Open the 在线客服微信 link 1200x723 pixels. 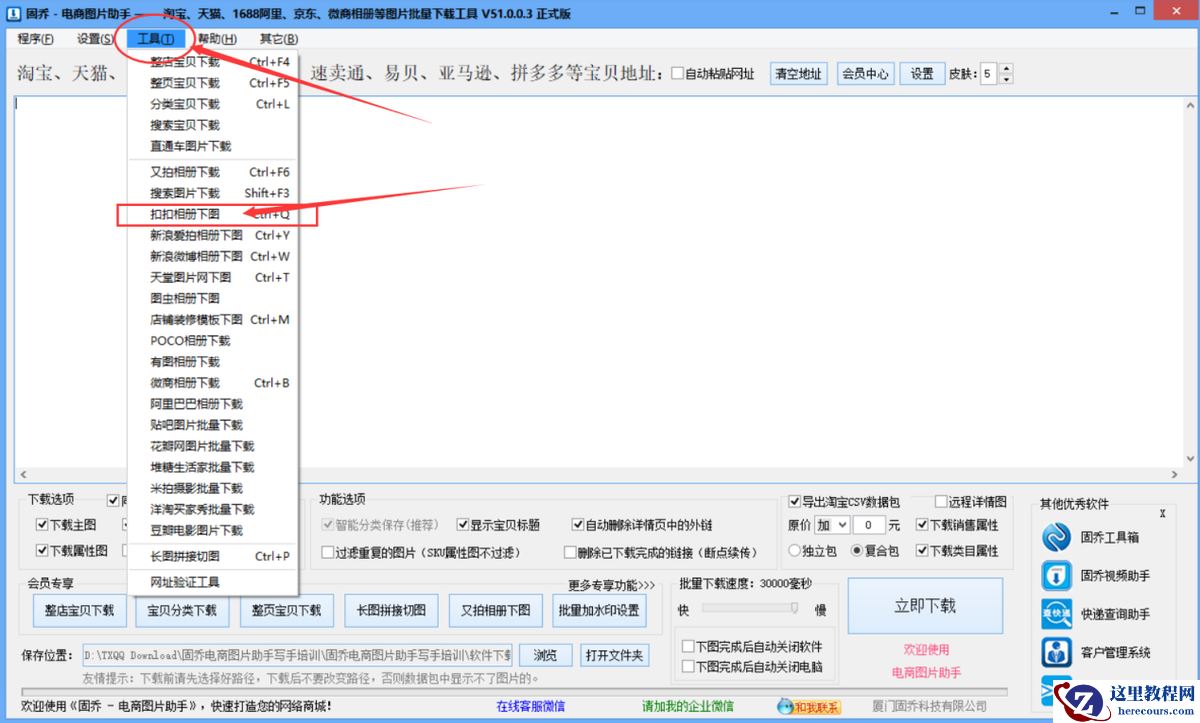coord(530,707)
